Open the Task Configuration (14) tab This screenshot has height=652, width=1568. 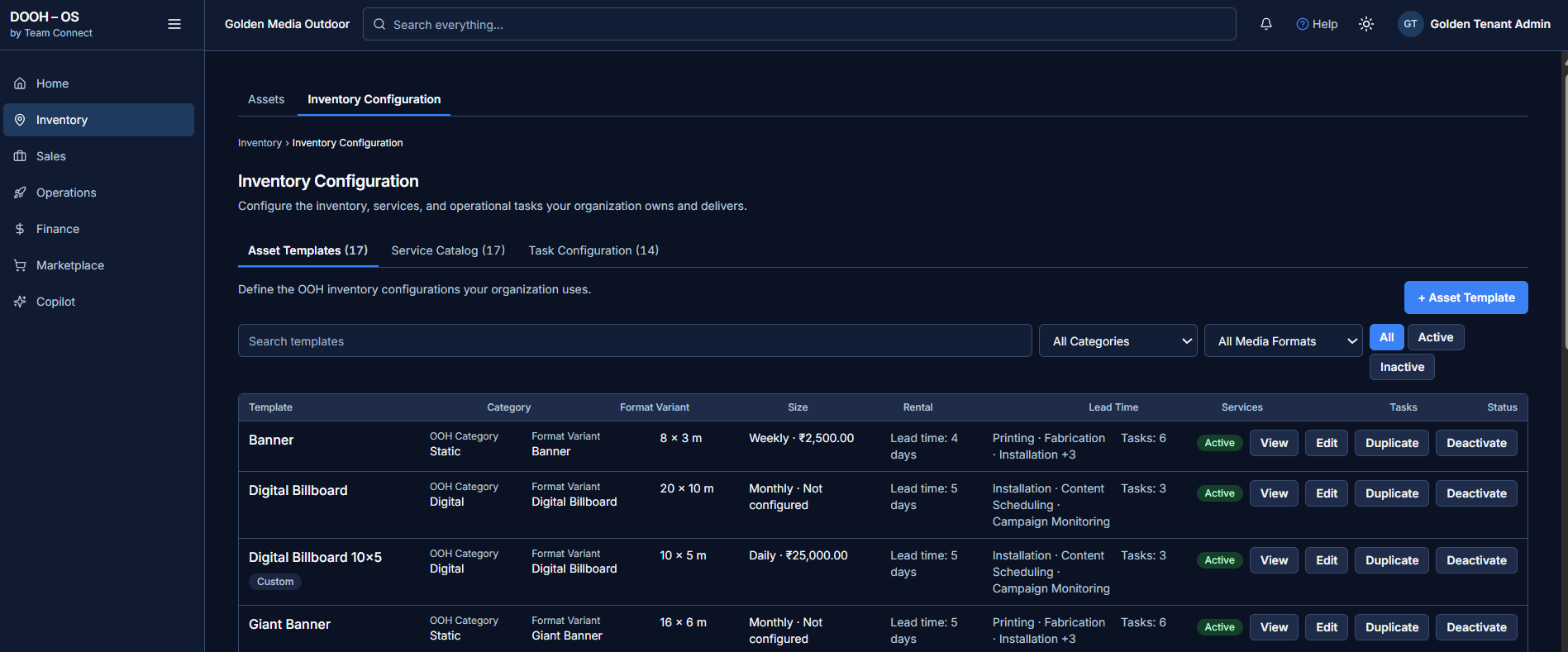click(x=593, y=250)
